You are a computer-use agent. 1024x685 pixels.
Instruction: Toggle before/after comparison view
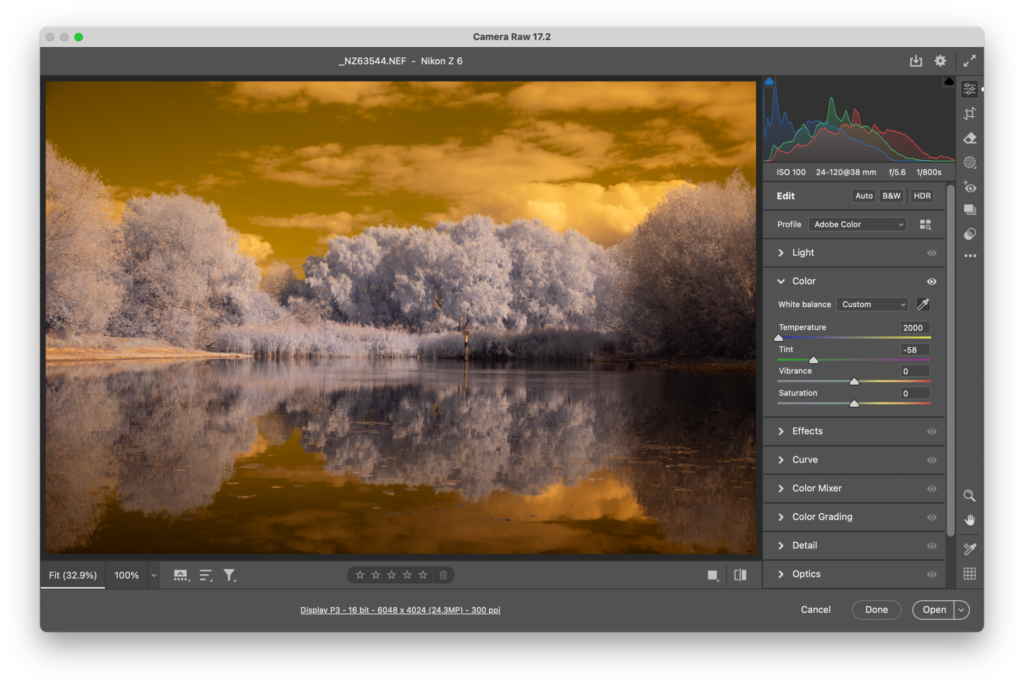[x=740, y=575]
